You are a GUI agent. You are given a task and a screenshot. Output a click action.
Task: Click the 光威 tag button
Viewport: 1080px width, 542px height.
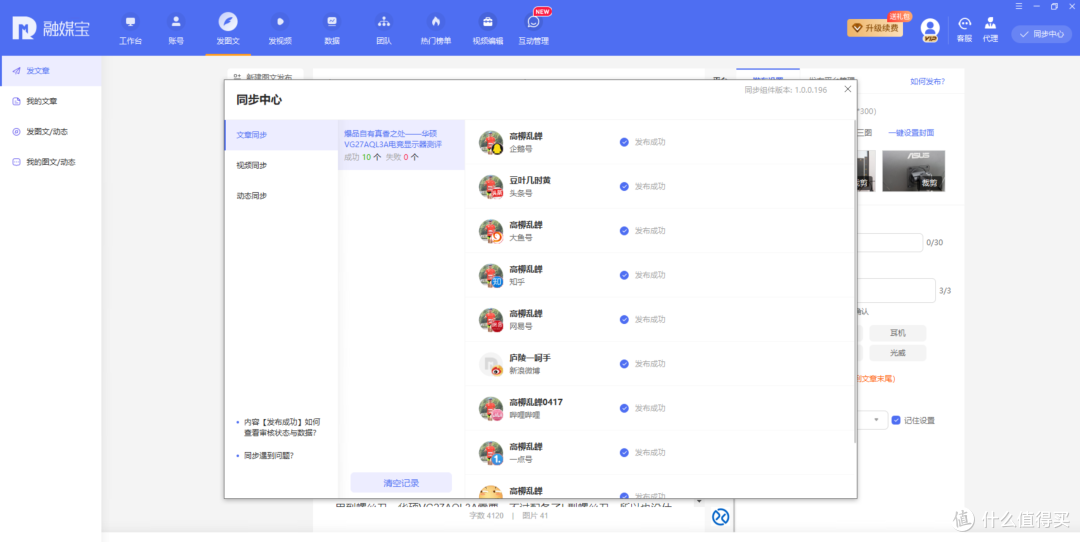click(897, 353)
